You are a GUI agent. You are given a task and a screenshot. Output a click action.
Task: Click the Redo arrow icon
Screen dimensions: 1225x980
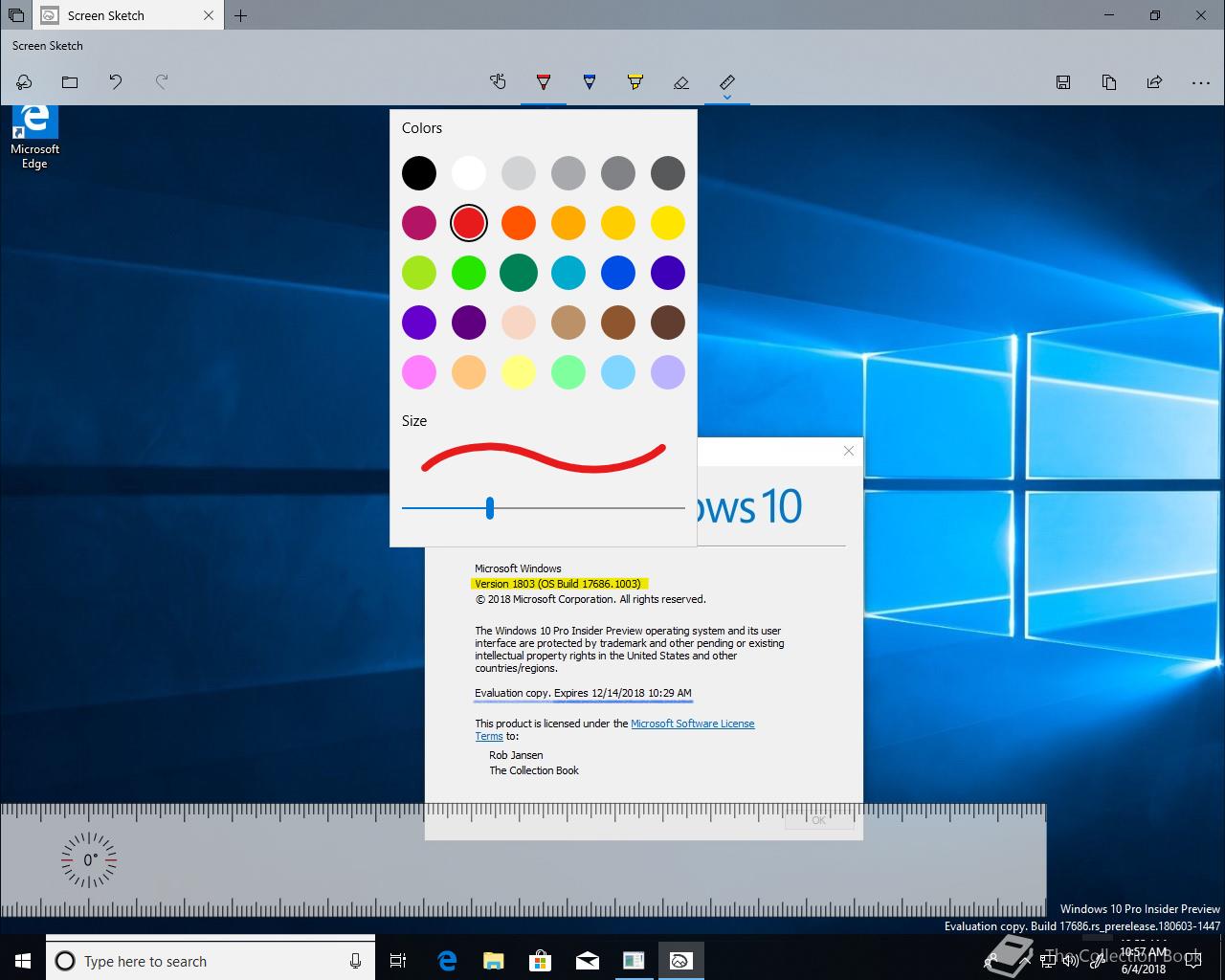(x=162, y=82)
